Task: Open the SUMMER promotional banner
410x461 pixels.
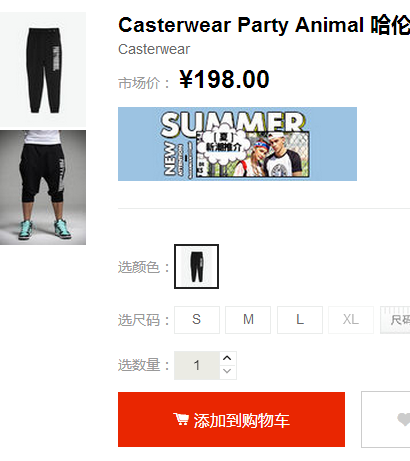Action: point(237,144)
